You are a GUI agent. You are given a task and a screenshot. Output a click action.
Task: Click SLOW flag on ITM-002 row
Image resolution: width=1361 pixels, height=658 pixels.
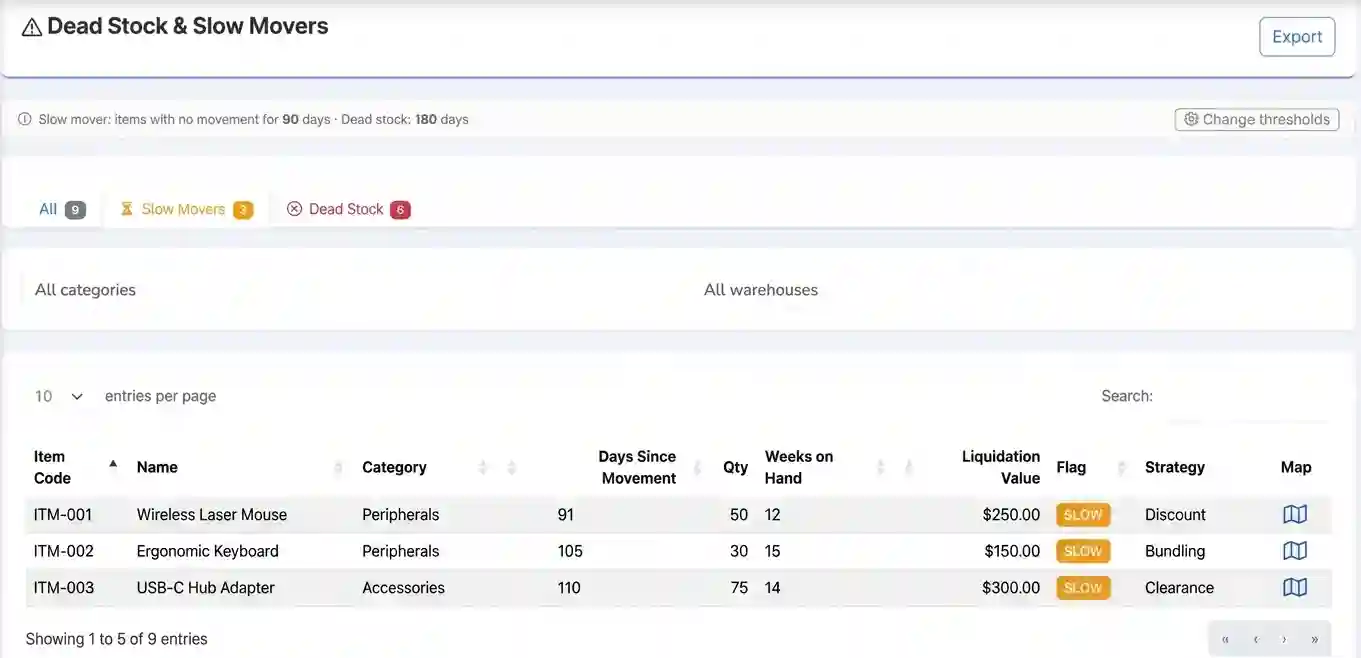[x=1083, y=551]
